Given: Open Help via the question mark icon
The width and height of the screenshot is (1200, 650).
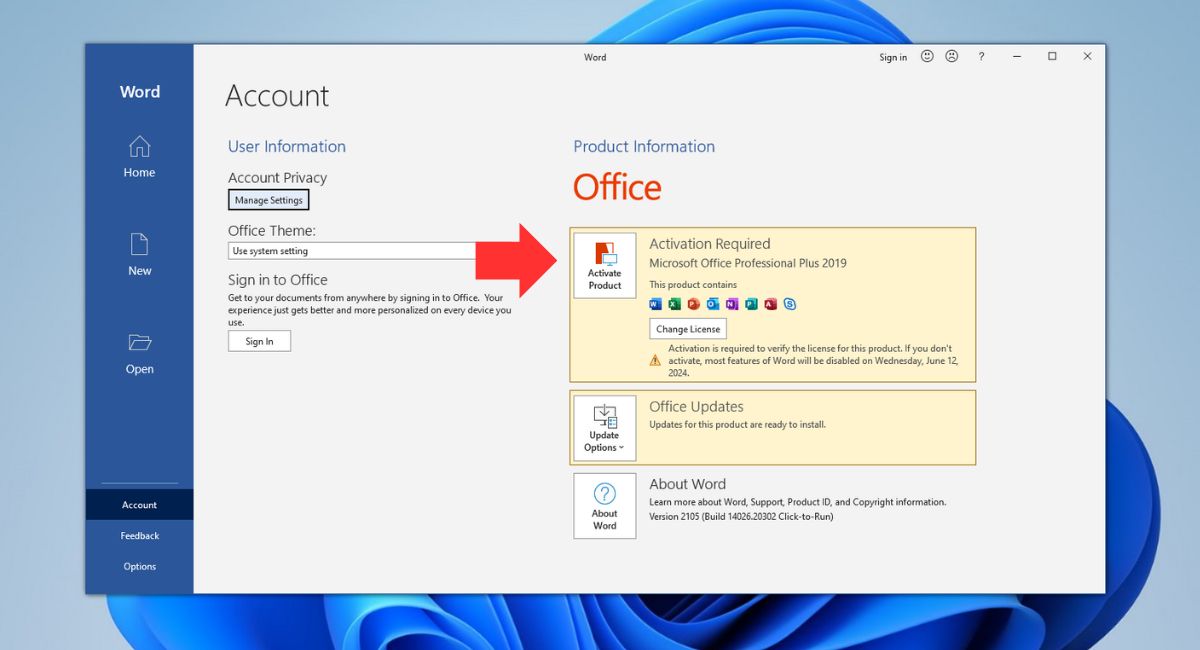Looking at the screenshot, I should (x=981, y=57).
